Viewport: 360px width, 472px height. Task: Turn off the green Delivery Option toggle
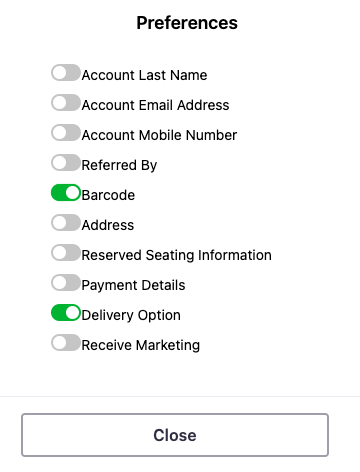66,313
